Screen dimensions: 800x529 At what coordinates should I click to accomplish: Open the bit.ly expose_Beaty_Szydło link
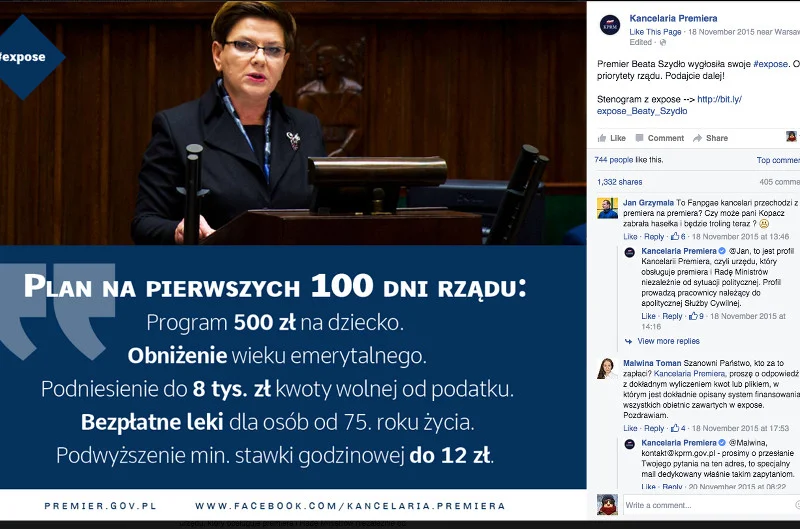click(669, 105)
